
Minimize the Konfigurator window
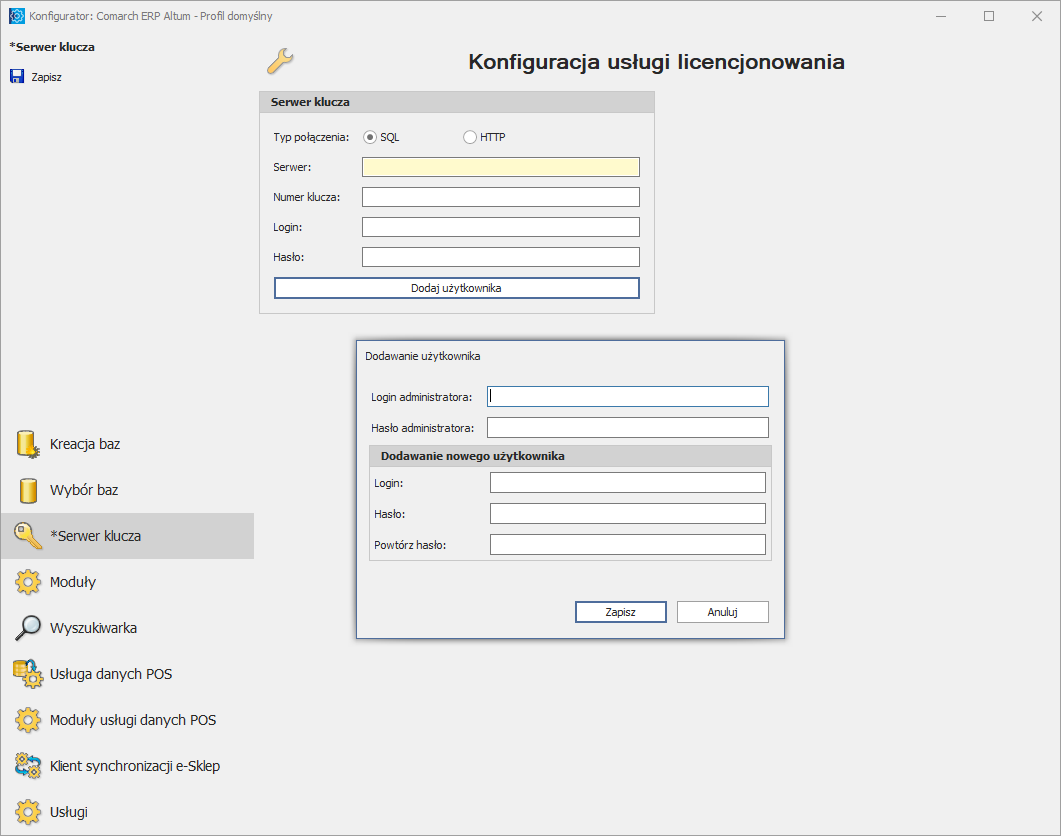pos(941,16)
